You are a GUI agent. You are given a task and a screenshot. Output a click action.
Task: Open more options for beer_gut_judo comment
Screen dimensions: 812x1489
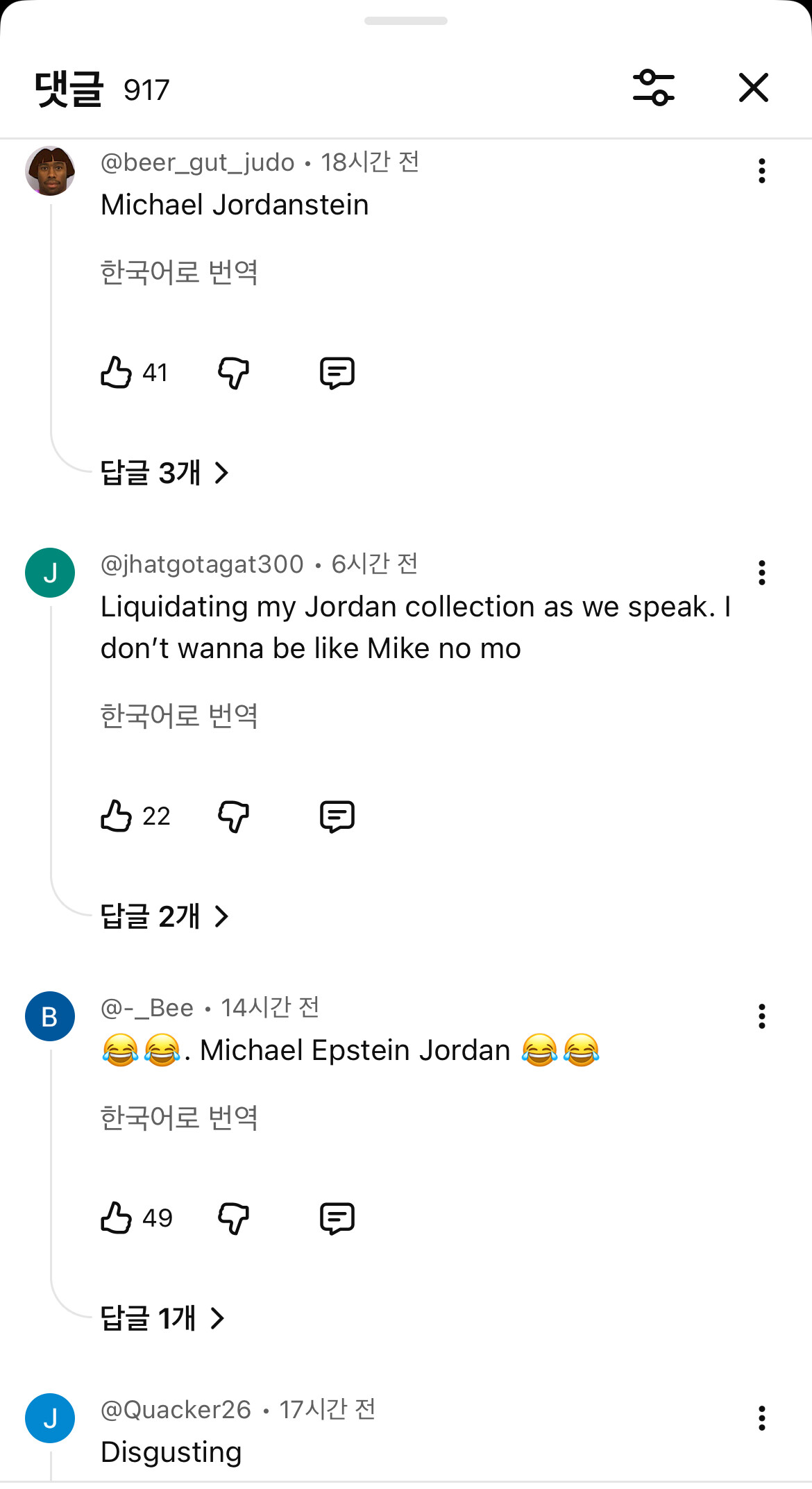[x=761, y=171]
